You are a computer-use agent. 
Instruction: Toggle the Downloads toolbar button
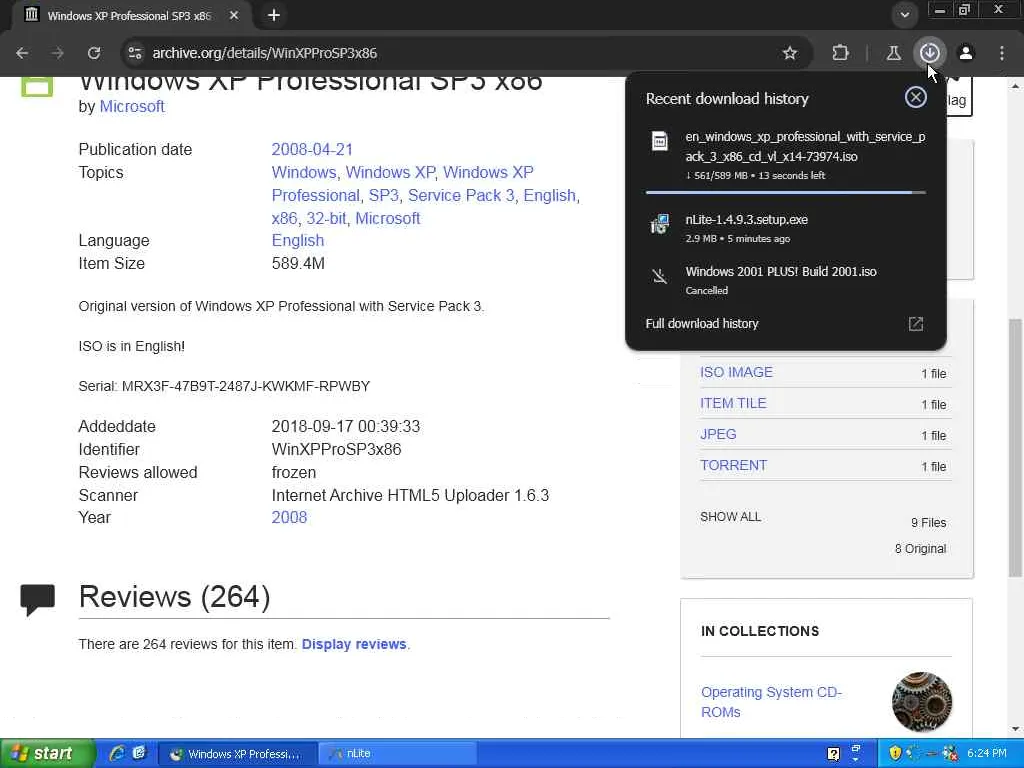[929, 53]
